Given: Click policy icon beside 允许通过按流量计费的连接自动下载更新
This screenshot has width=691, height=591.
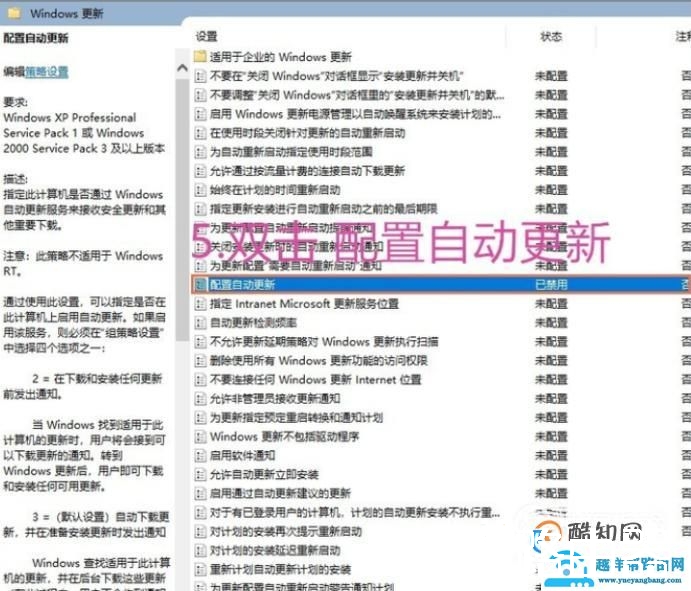Looking at the screenshot, I should pyautogui.click(x=200, y=171).
